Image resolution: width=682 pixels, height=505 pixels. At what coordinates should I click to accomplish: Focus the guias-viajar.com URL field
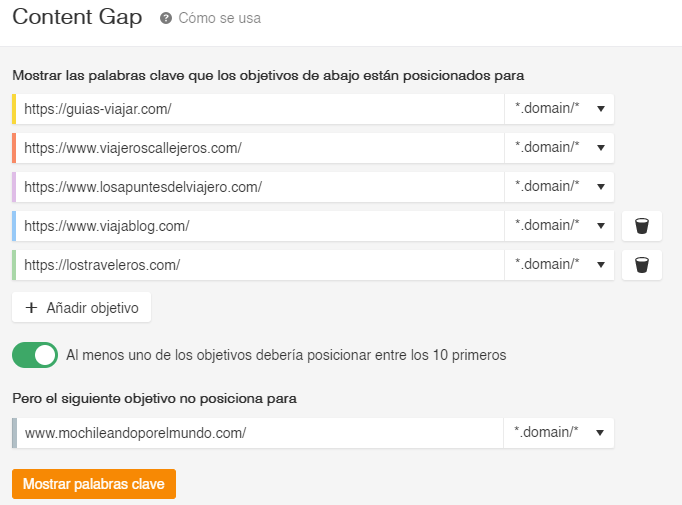tap(260, 109)
